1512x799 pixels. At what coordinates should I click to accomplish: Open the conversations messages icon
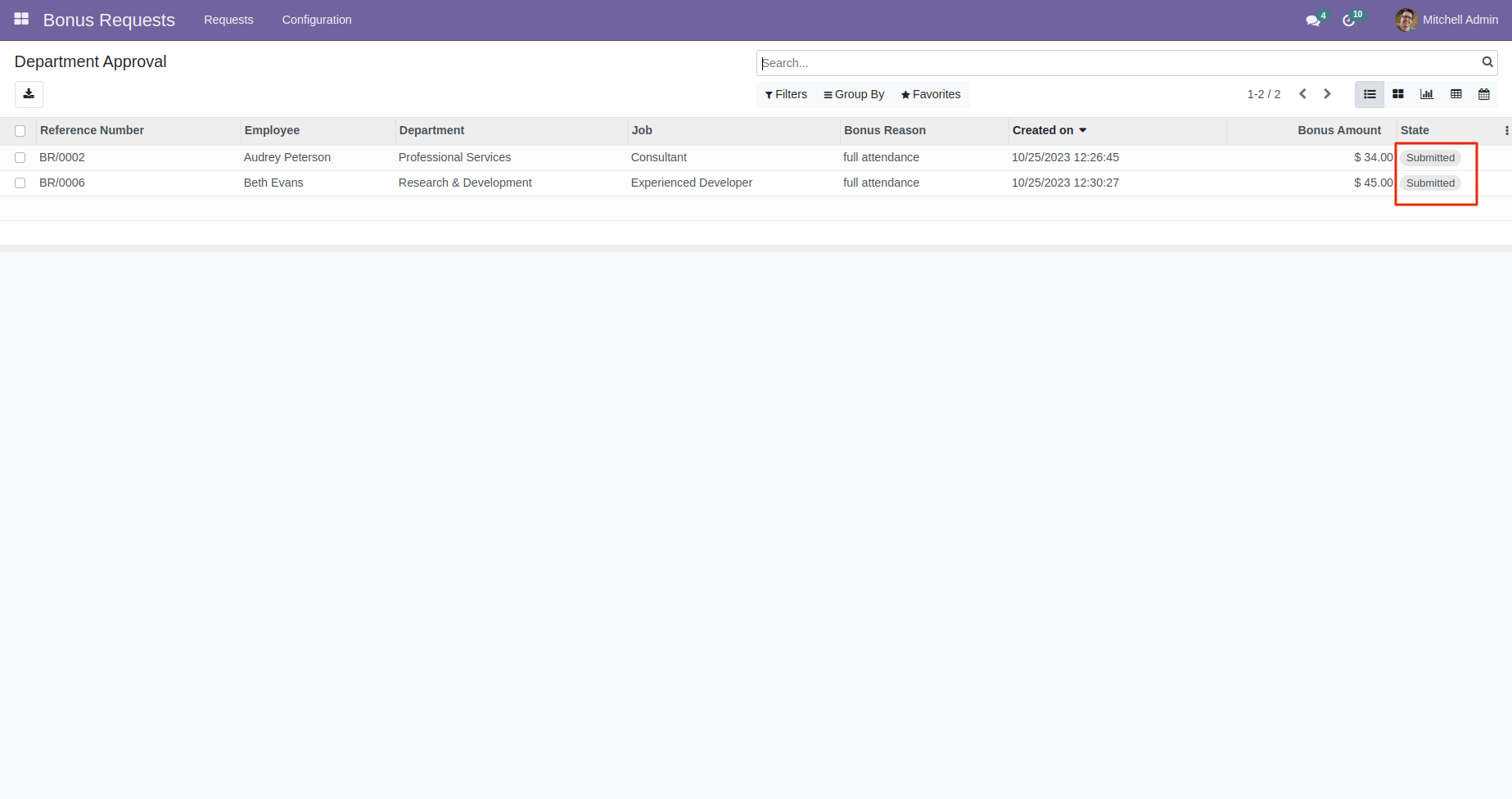1313,20
